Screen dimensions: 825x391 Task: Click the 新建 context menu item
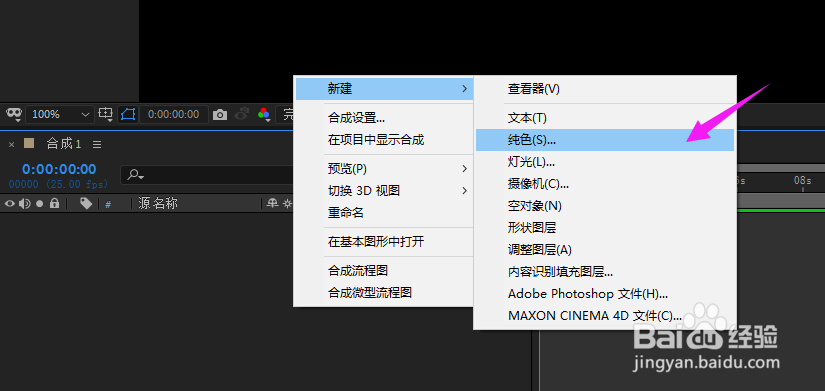(384, 89)
